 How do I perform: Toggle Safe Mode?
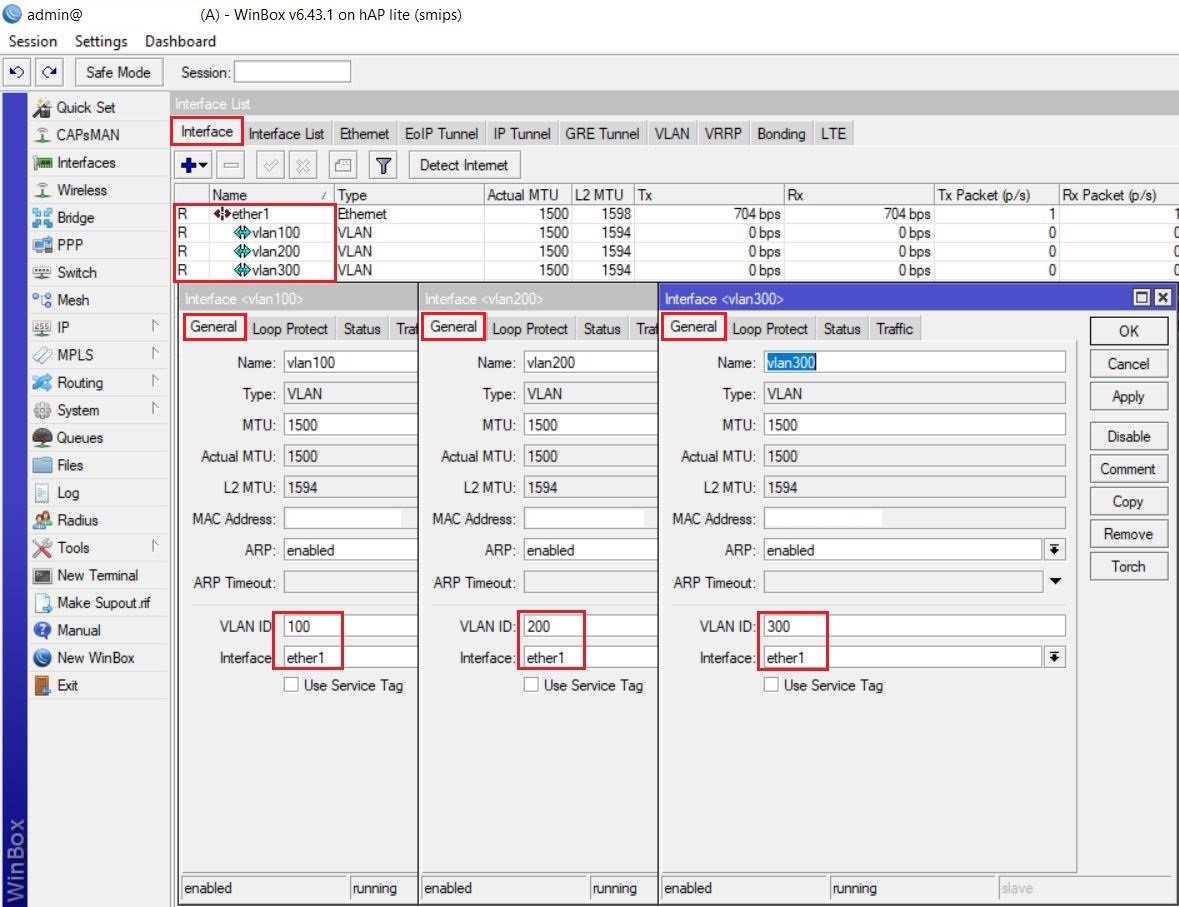coord(118,72)
